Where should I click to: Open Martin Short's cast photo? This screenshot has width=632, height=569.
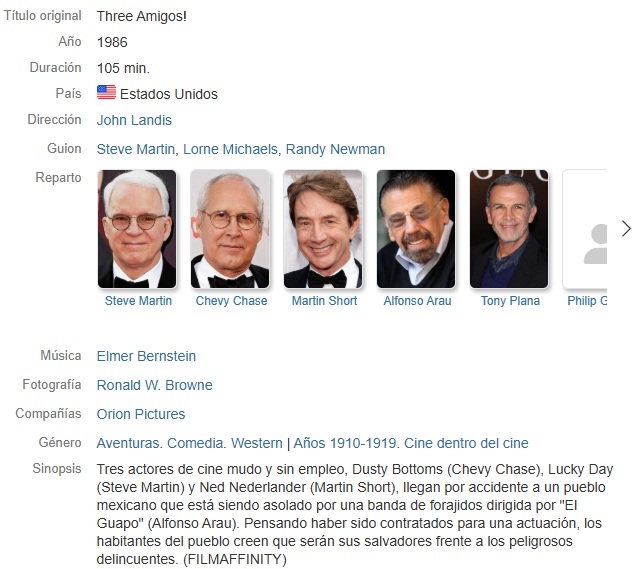323,229
